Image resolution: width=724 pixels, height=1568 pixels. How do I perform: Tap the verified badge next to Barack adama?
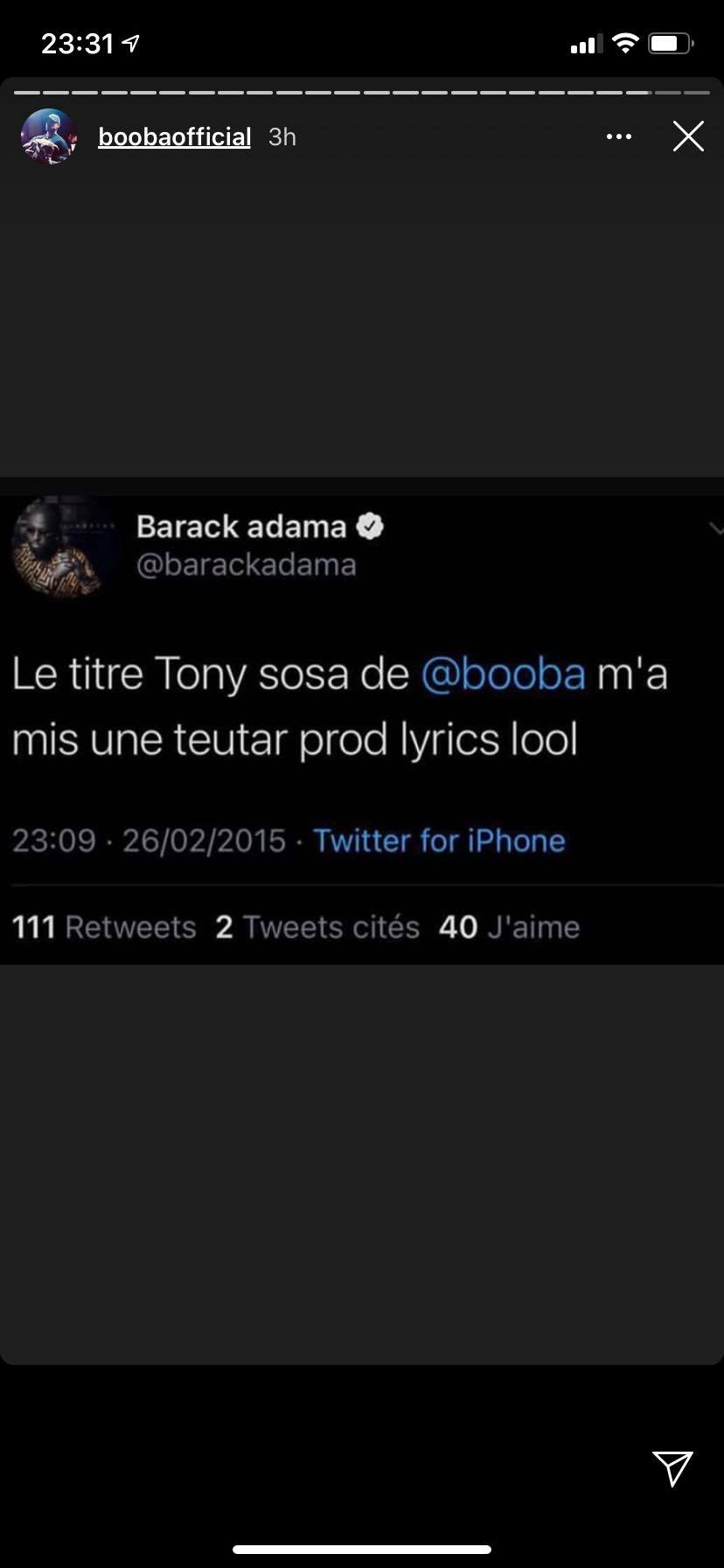click(x=370, y=526)
